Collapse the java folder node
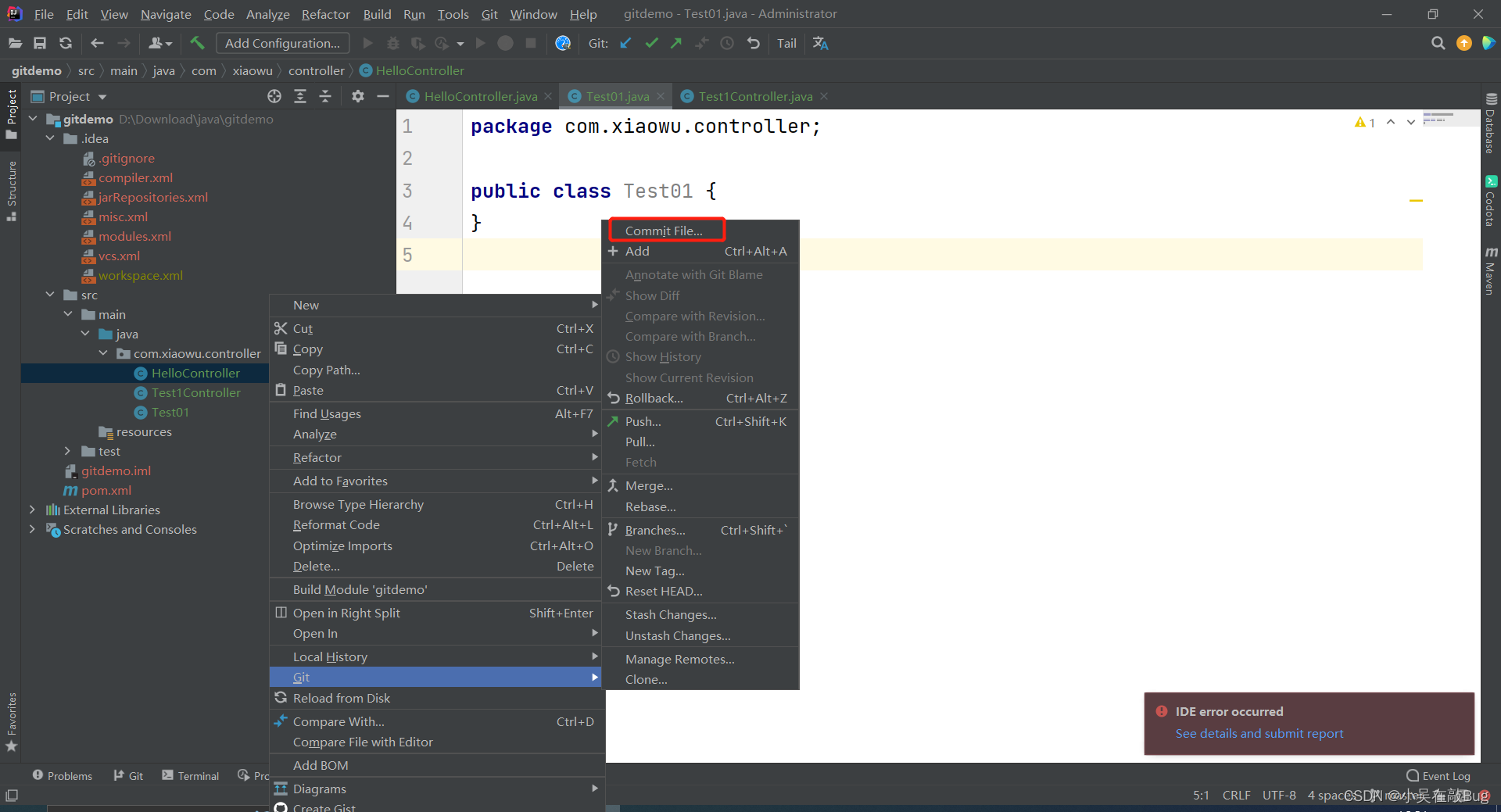This screenshot has height=812, width=1501. tap(85, 334)
